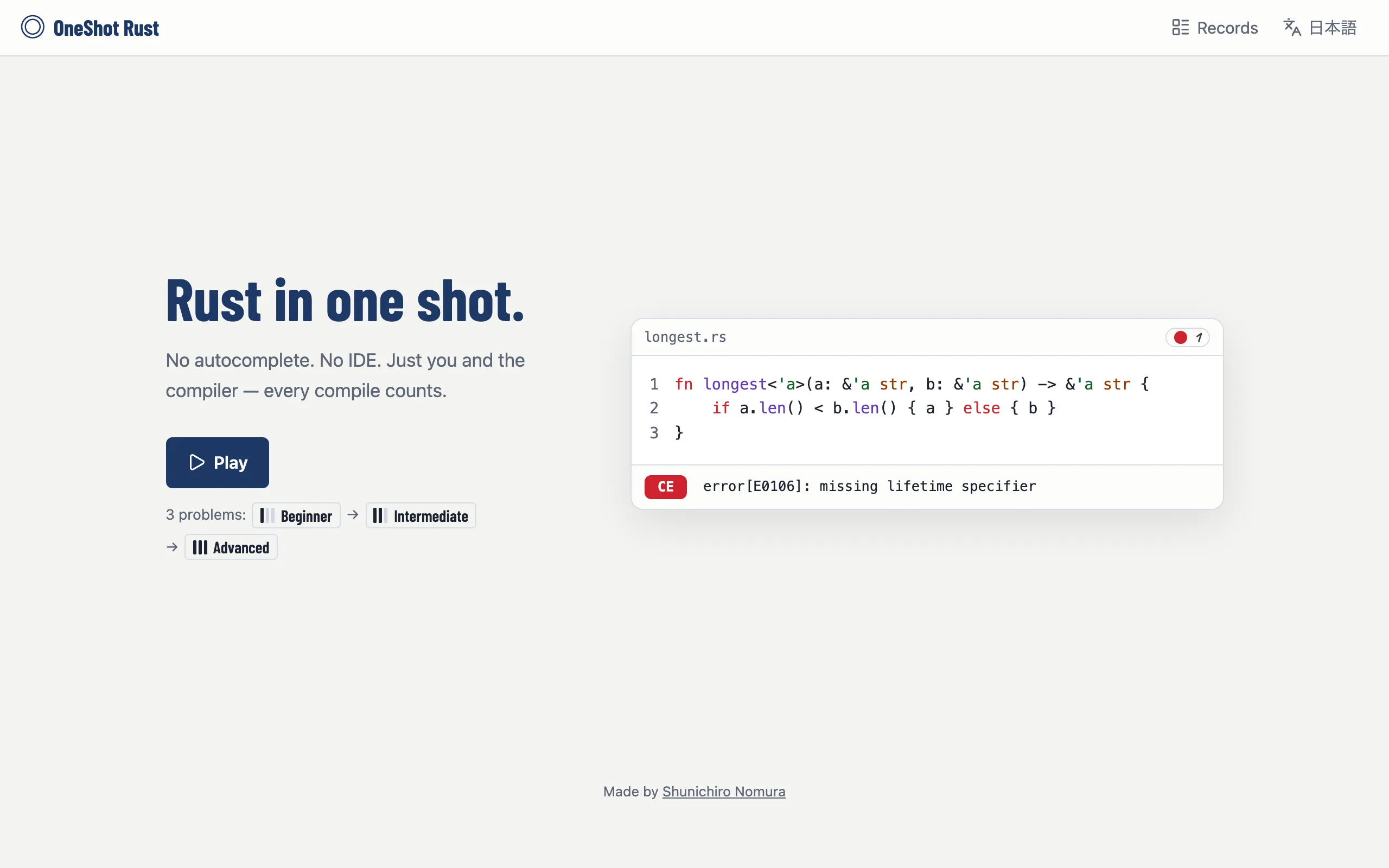Click the No autocomplete tagline text
Viewport: 1389px width, 868px height.
[x=345, y=375]
